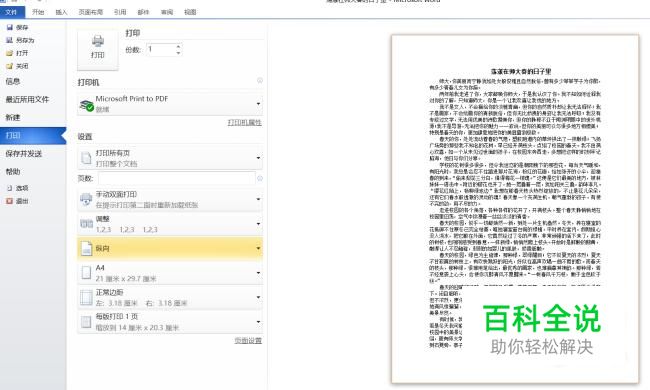Click the print preview page thumbnail
Viewport: 650px width, 390px height.
click(515, 209)
